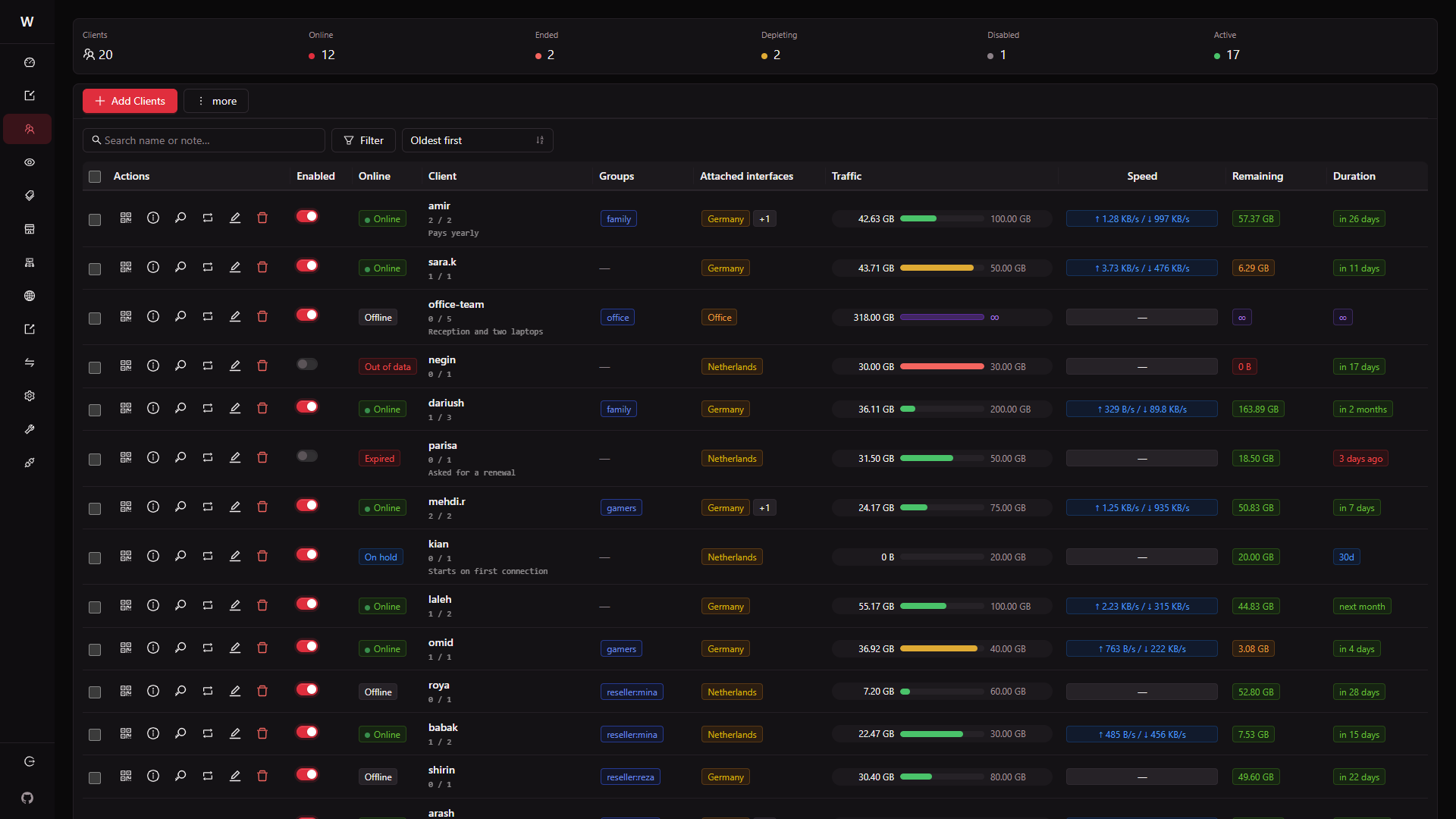Viewport: 1456px width, 819px height.
Task: Open settings gear icon in sidebar
Action: point(30,396)
